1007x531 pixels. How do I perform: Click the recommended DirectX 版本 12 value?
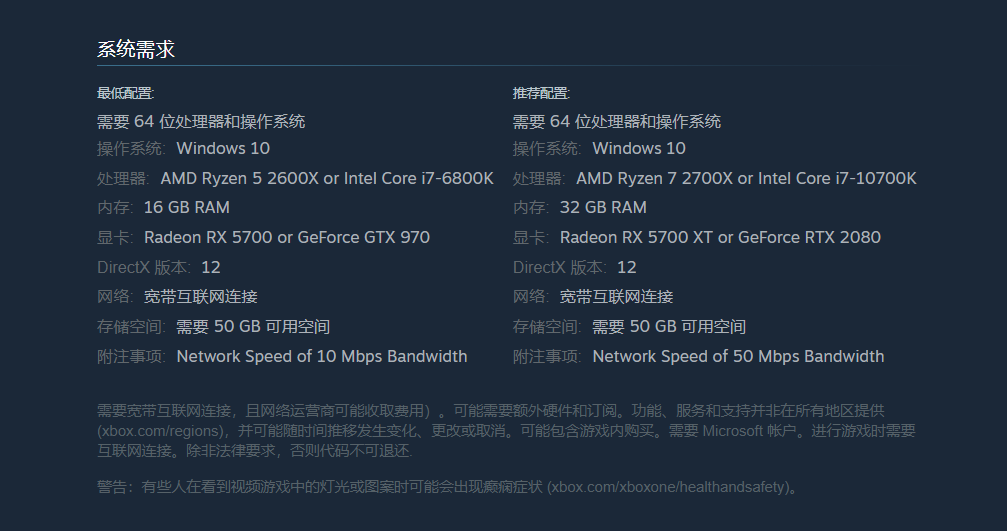627,267
